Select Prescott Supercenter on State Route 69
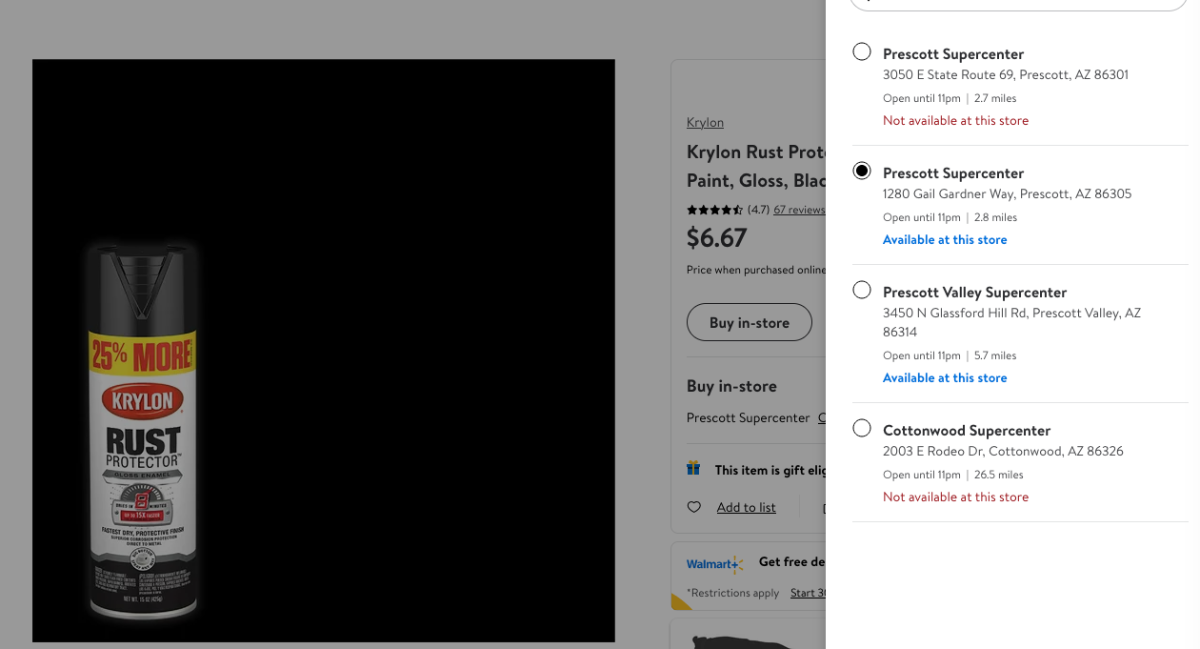This screenshot has height=649, width=1200. point(861,52)
